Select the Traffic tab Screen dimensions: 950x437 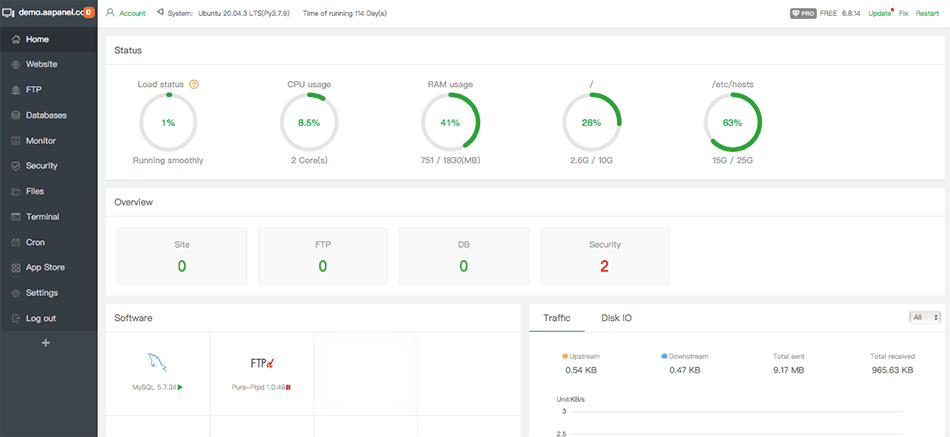point(557,318)
